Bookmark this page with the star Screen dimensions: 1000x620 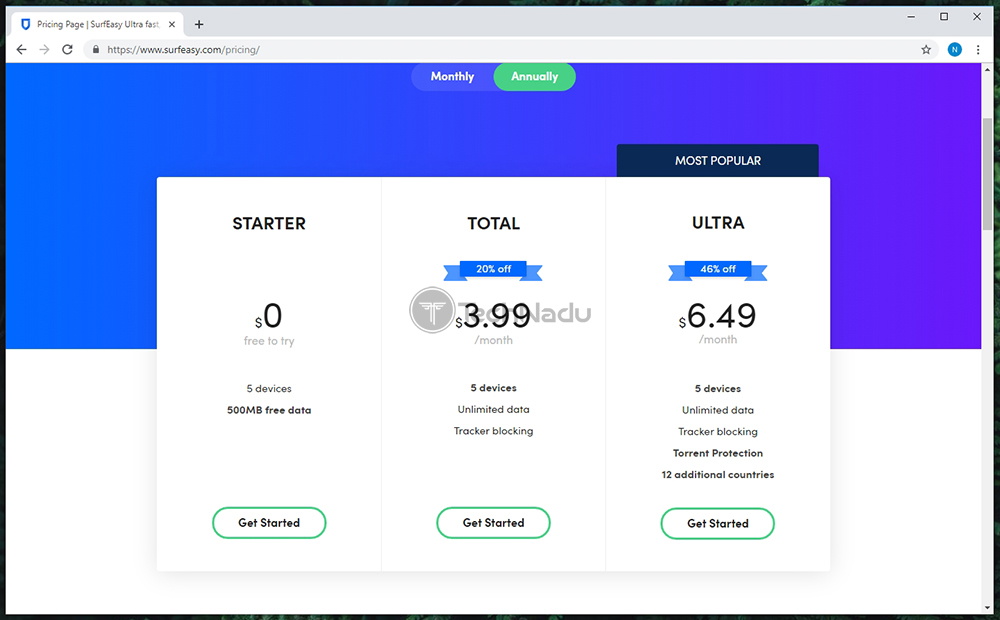[x=926, y=50]
